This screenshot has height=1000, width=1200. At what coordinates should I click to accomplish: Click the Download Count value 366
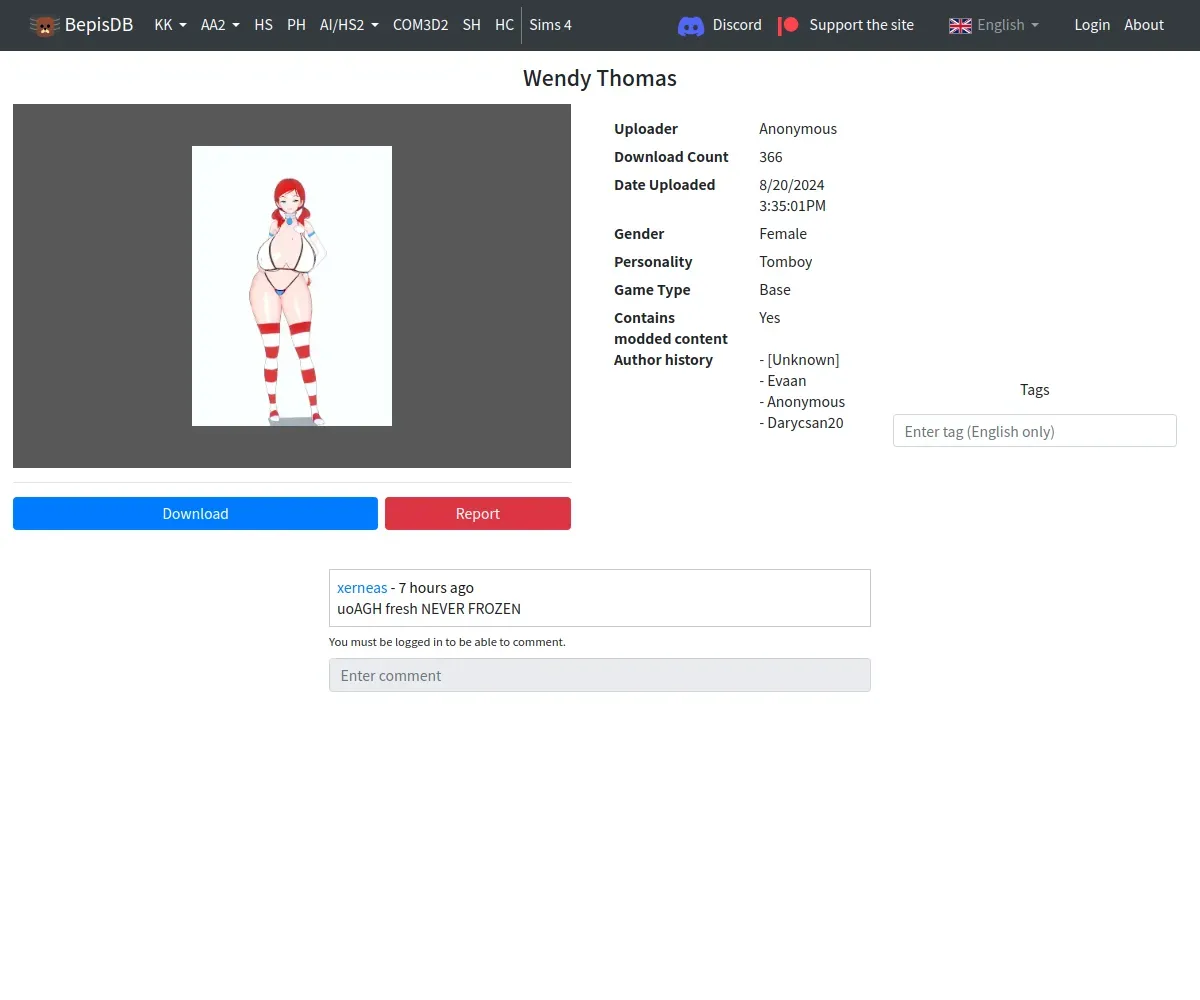771,157
